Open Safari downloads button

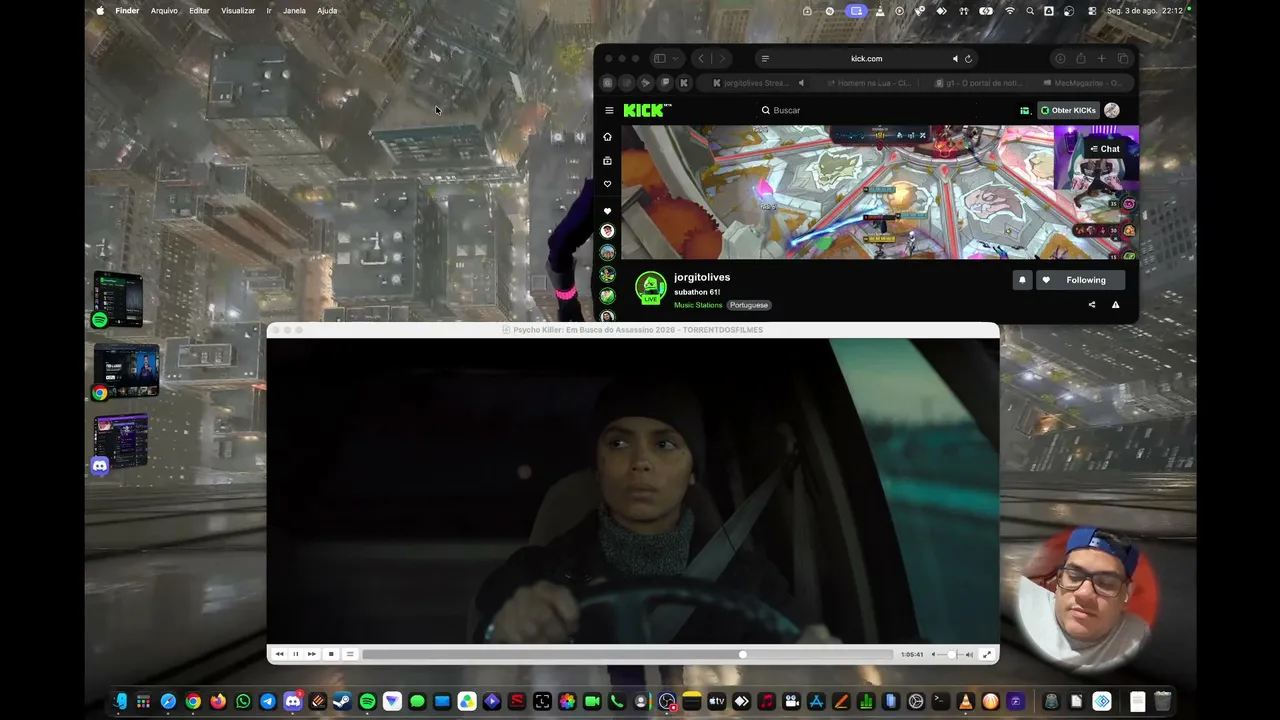tap(1060, 59)
